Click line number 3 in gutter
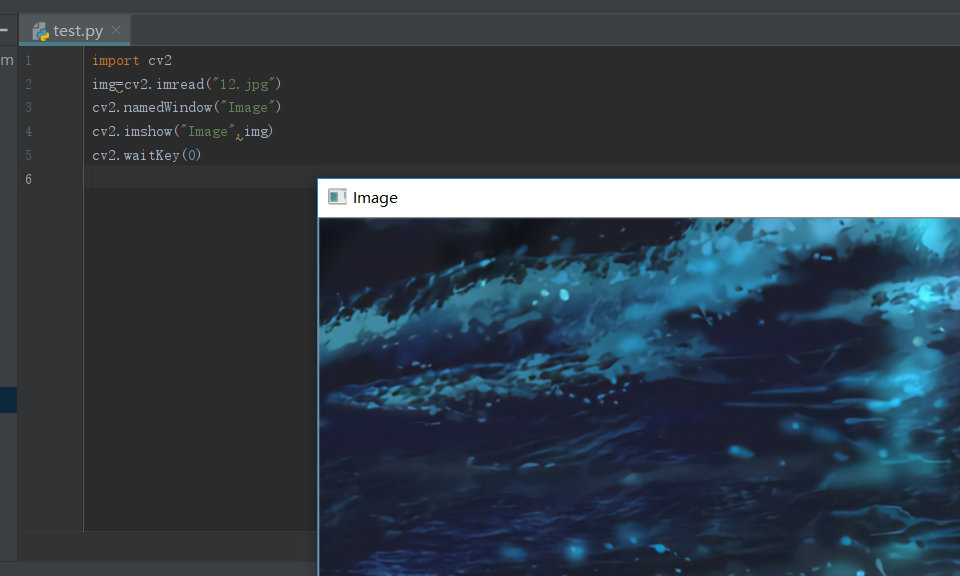The image size is (960, 576). (x=28, y=108)
